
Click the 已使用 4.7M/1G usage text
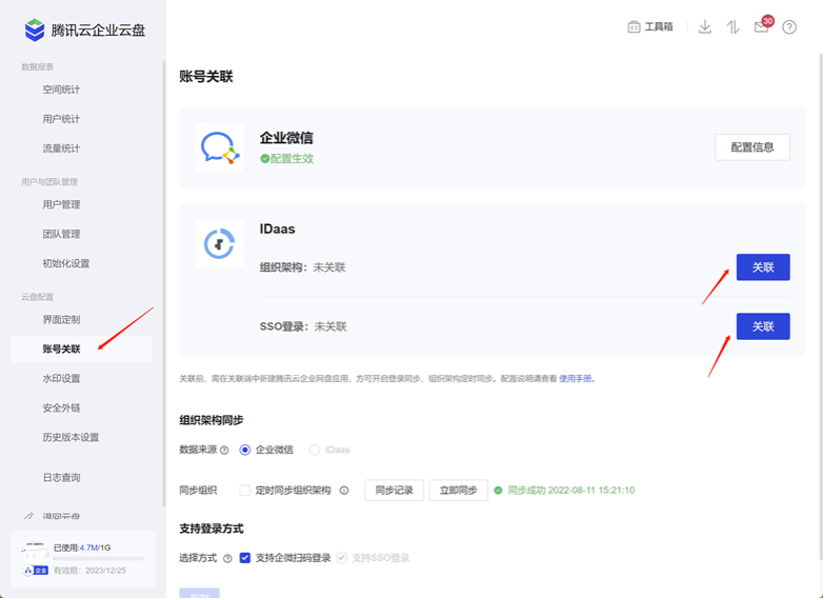[82, 548]
